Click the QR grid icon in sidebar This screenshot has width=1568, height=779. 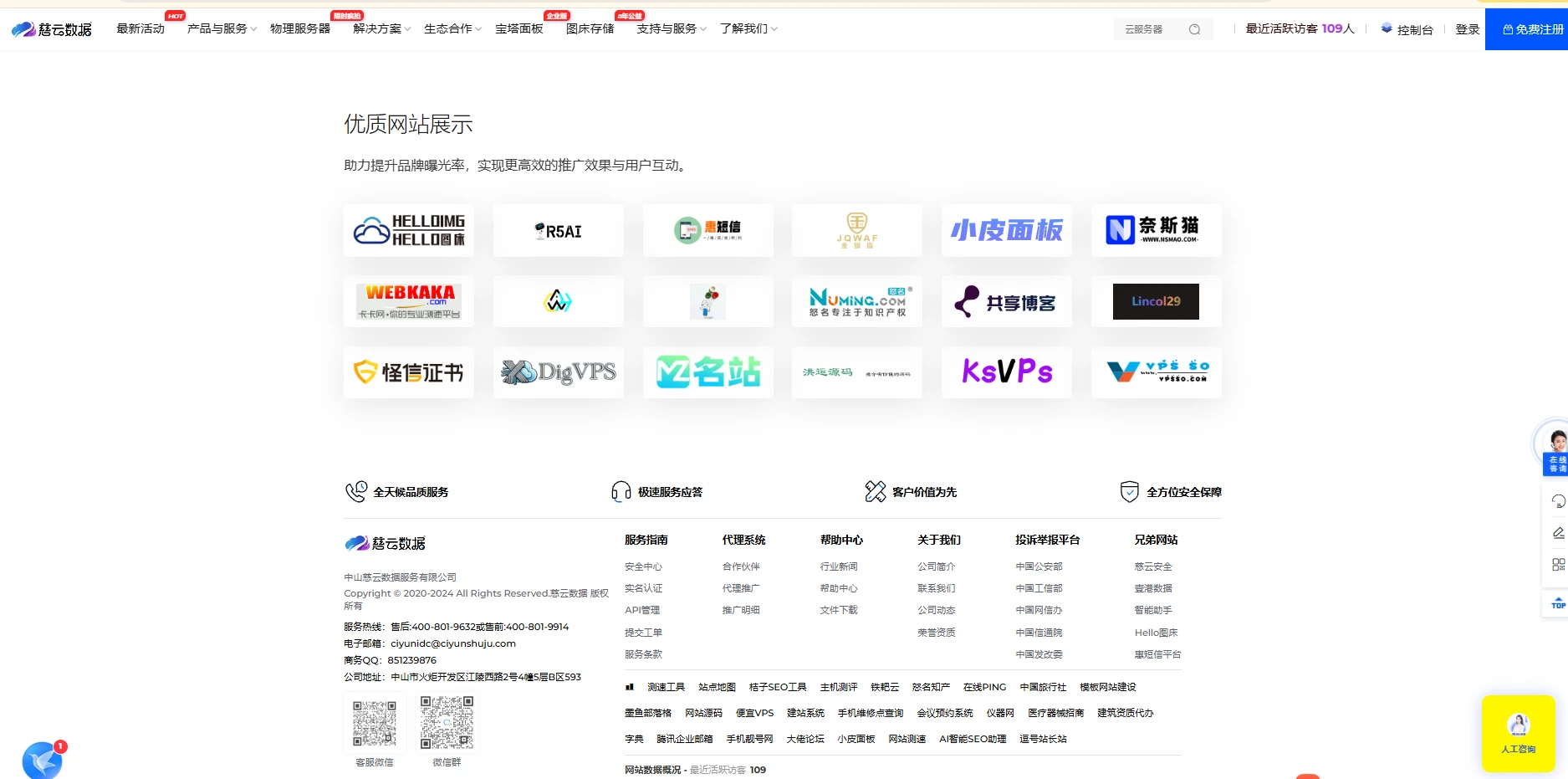pyautogui.click(x=1558, y=565)
